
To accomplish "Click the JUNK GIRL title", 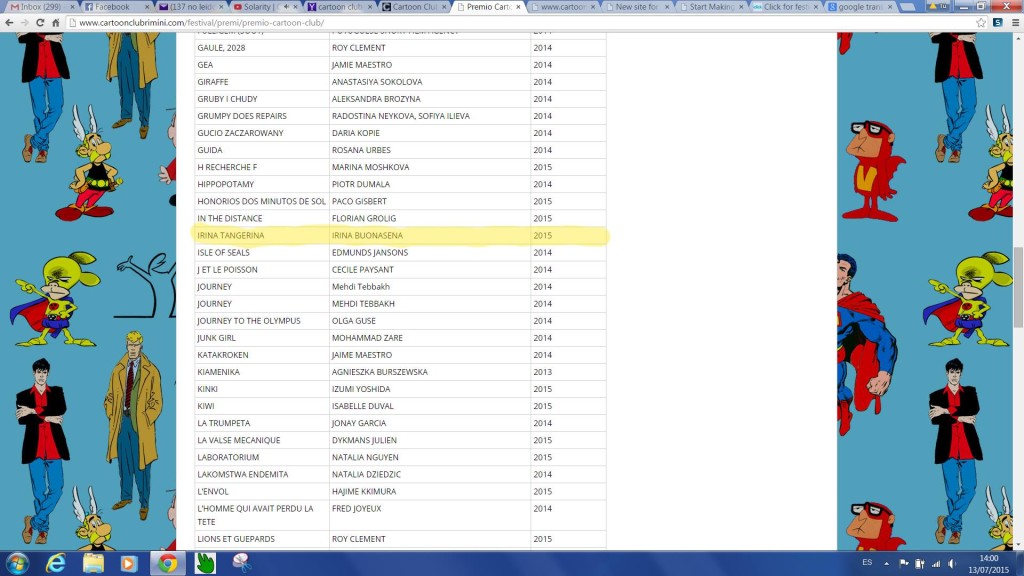I will pyautogui.click(x=216, y=338).
